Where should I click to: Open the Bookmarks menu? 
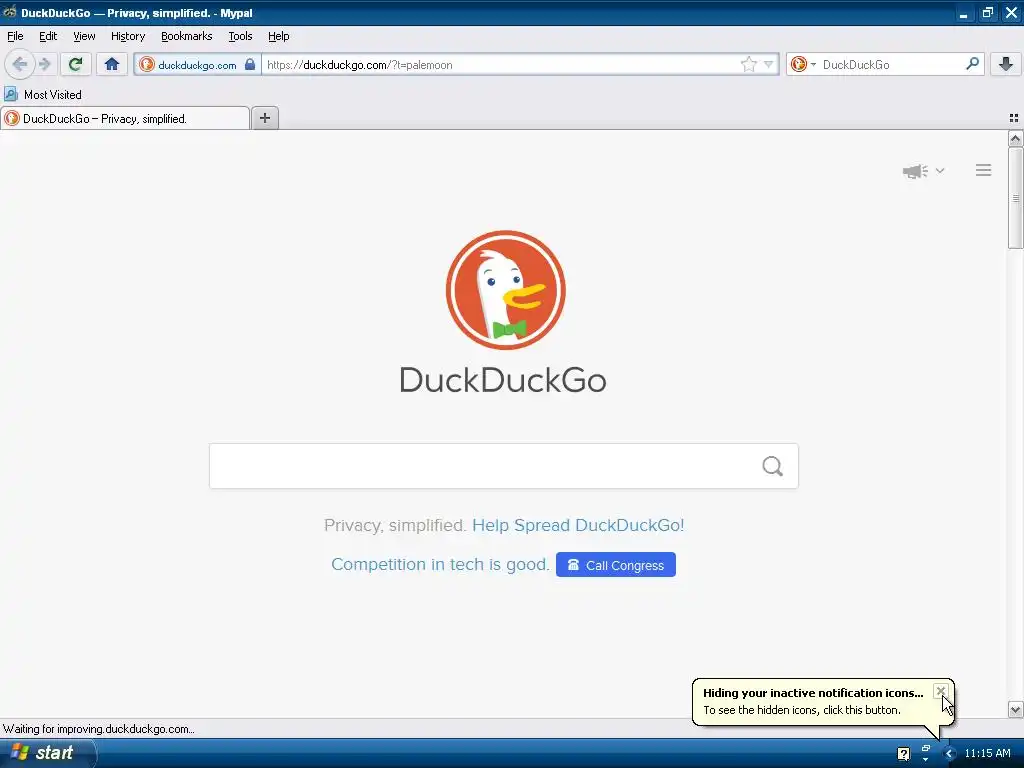point(186,37)
